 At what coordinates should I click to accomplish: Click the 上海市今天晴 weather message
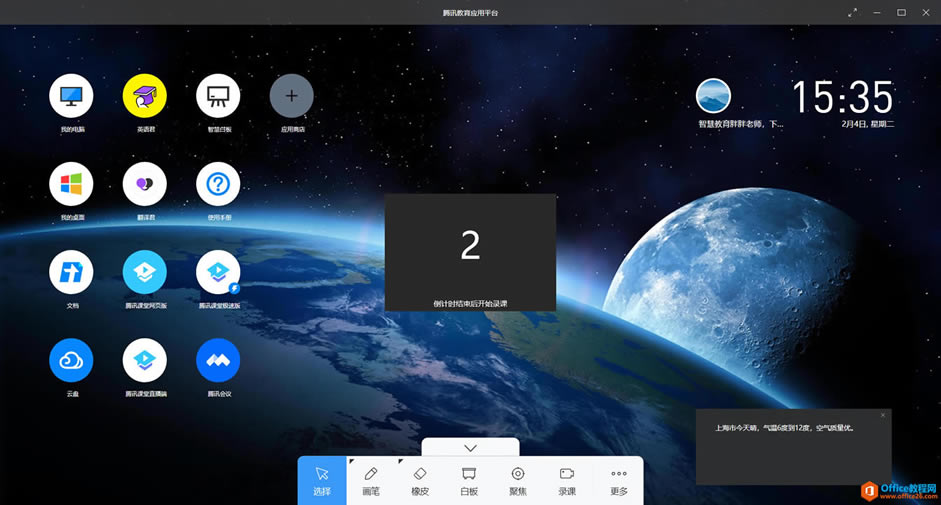coord(784,428)
